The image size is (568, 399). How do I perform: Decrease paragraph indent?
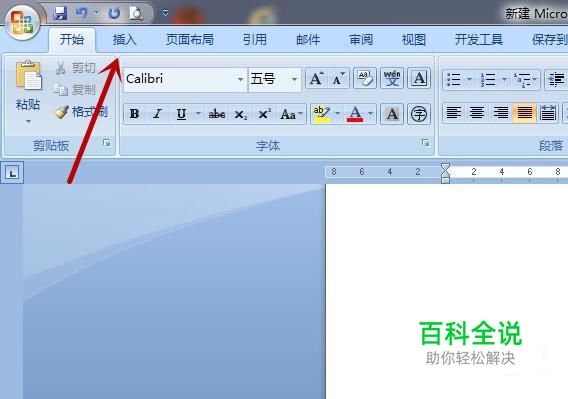[x=556, y=79]
